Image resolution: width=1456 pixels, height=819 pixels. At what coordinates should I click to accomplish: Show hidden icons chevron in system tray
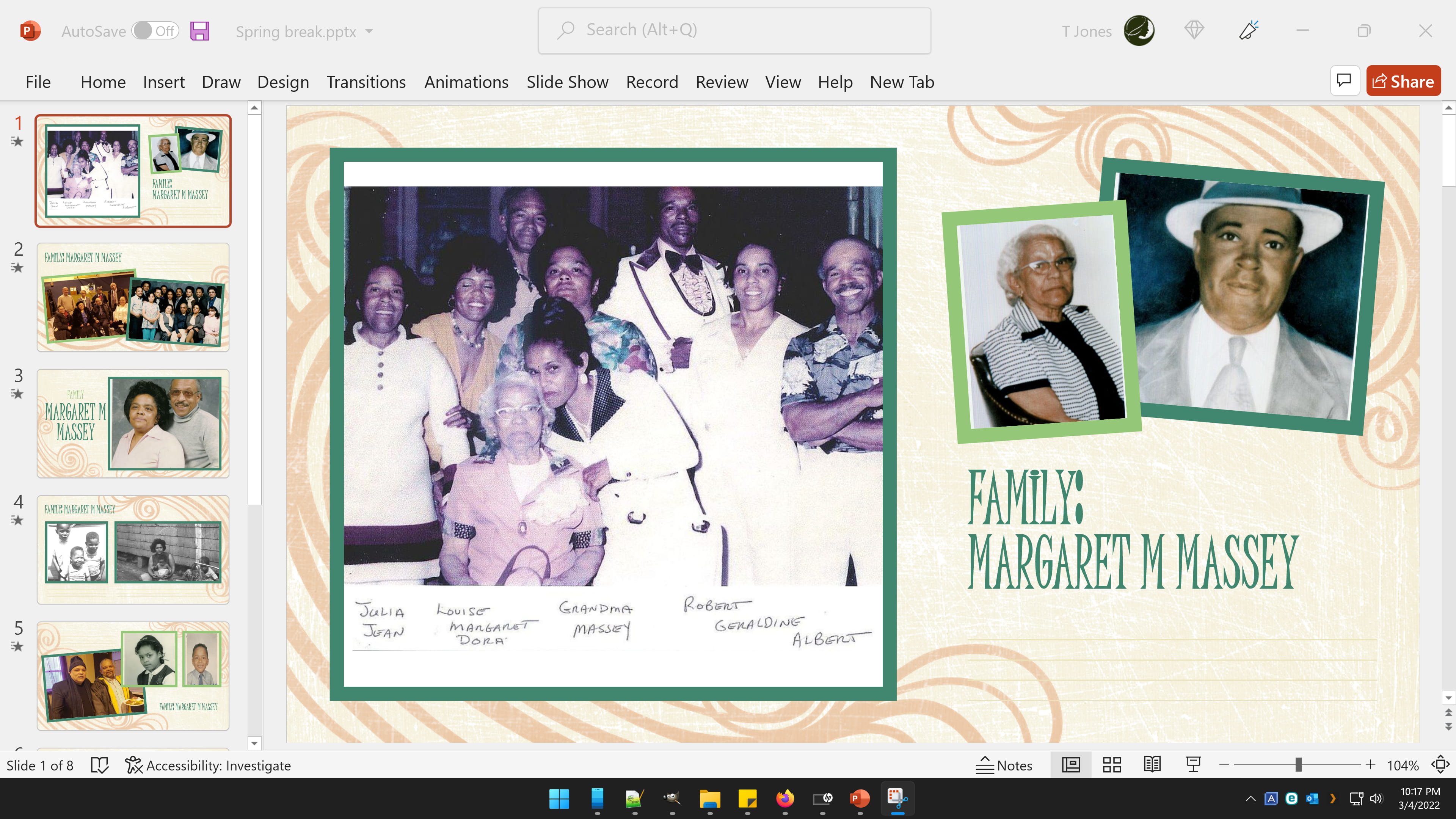[x=1250, y=799]
